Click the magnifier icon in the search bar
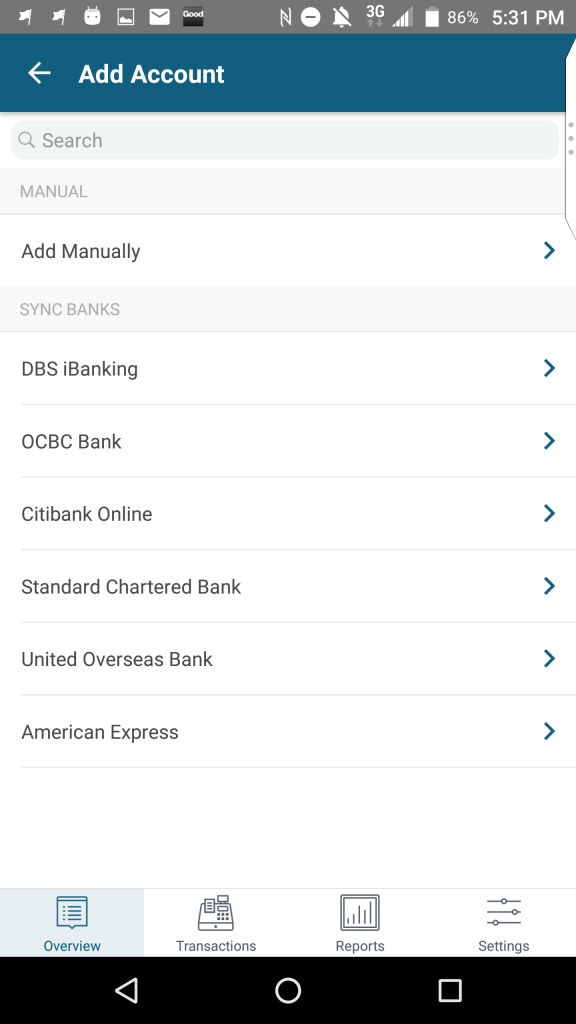The height and width of the screenshot is (1024, 576). (x=26, y=140)
